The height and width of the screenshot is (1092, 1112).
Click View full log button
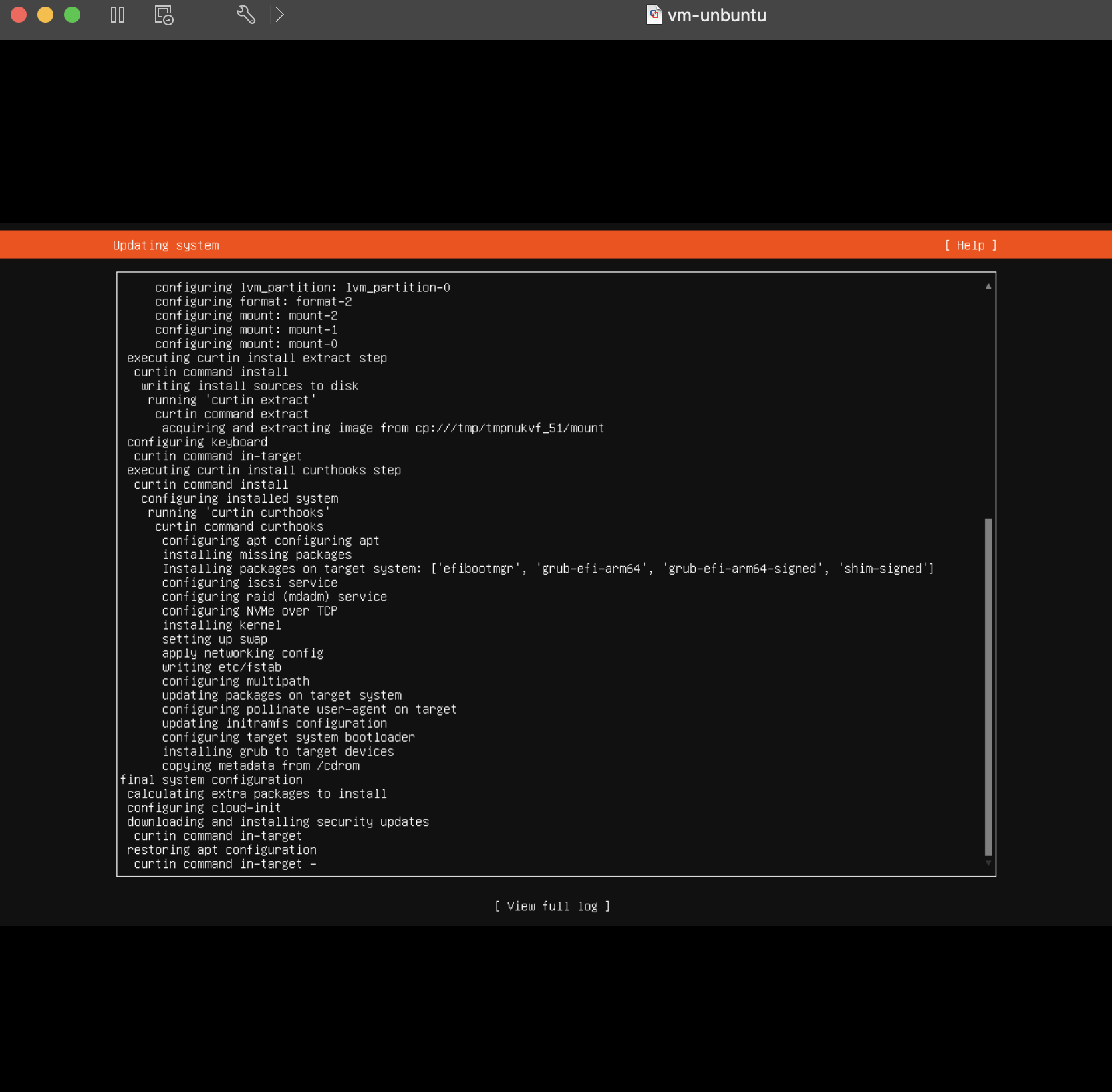click(x=552, y=906)
